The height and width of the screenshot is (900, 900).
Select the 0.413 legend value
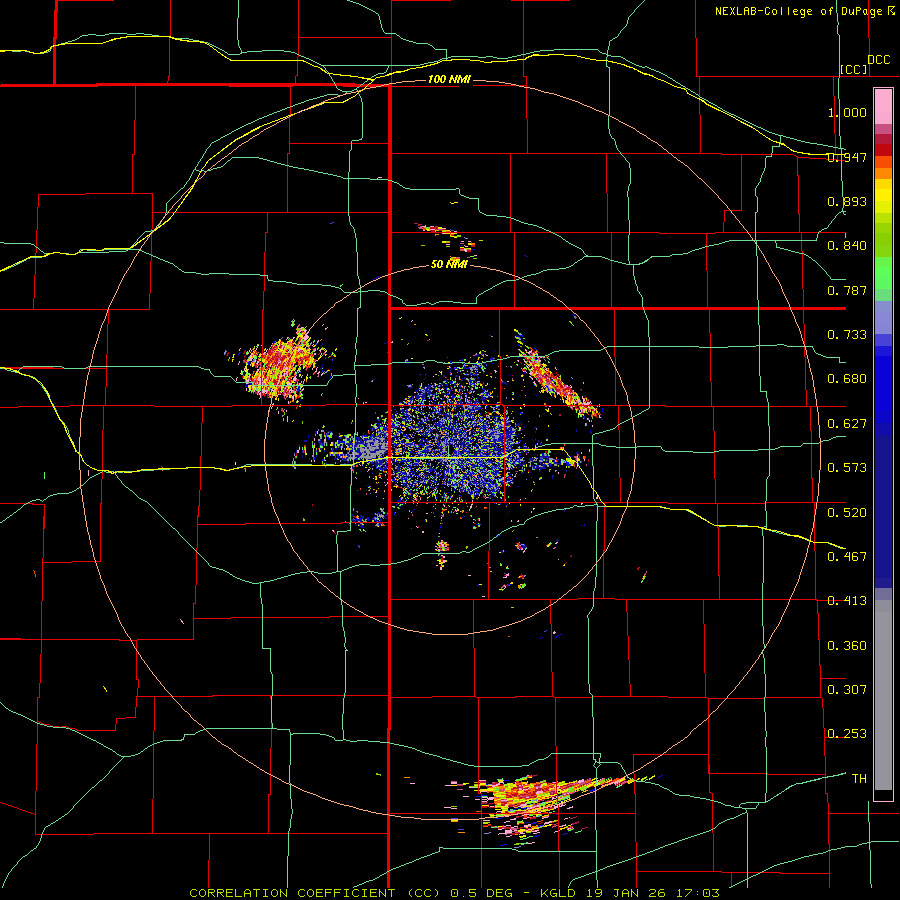pos(847,601)
